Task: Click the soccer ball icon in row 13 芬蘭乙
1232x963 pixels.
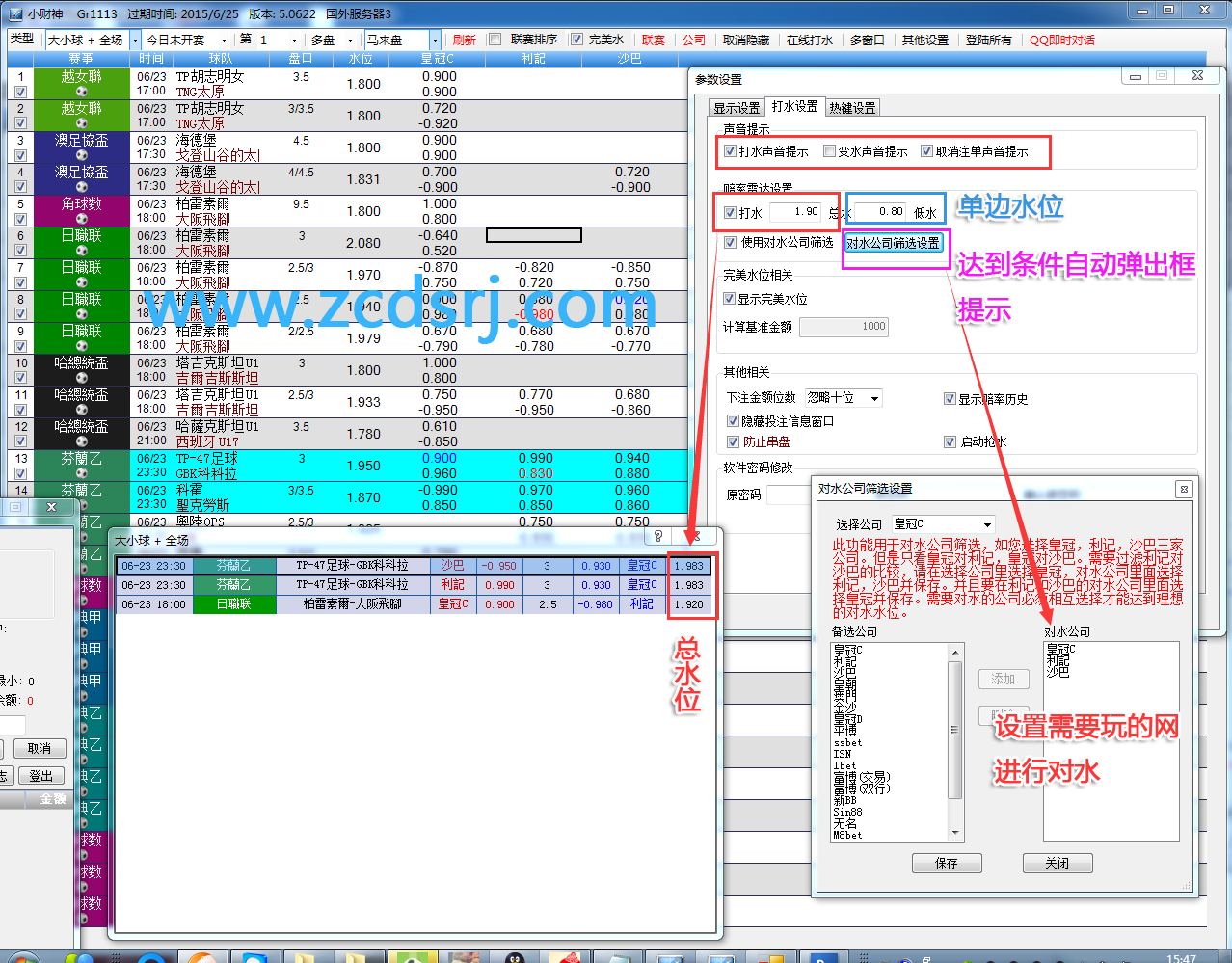Action: [82, 473]
